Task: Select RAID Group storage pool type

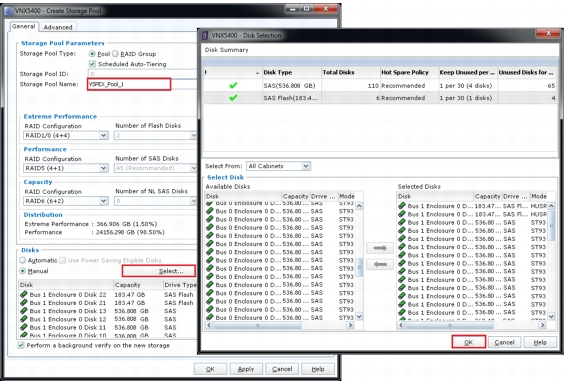Action: pos(115,54)
